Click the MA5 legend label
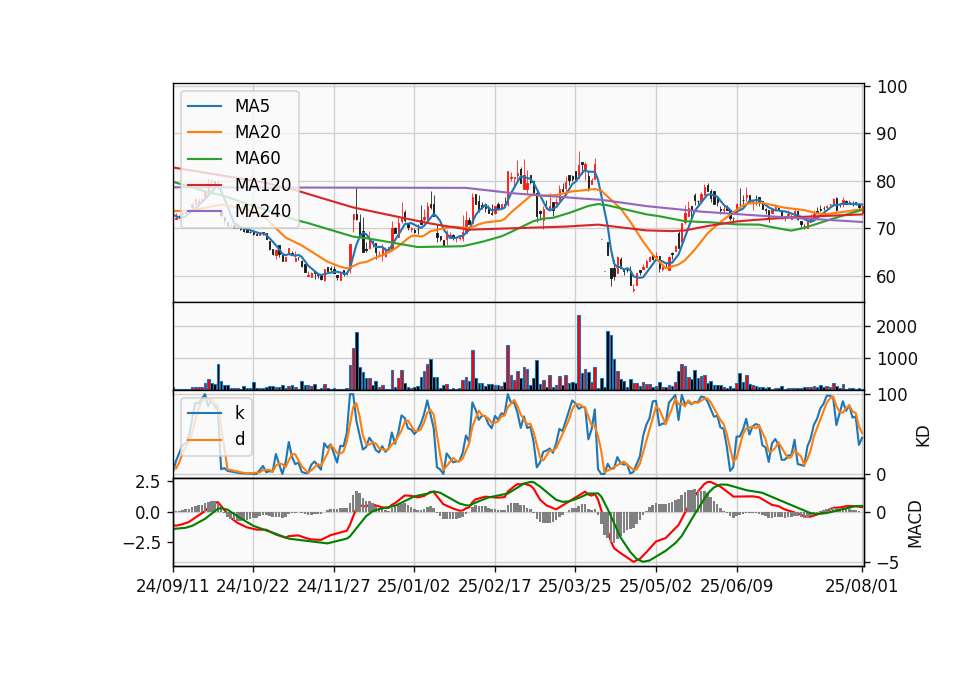 coord(252,106)
